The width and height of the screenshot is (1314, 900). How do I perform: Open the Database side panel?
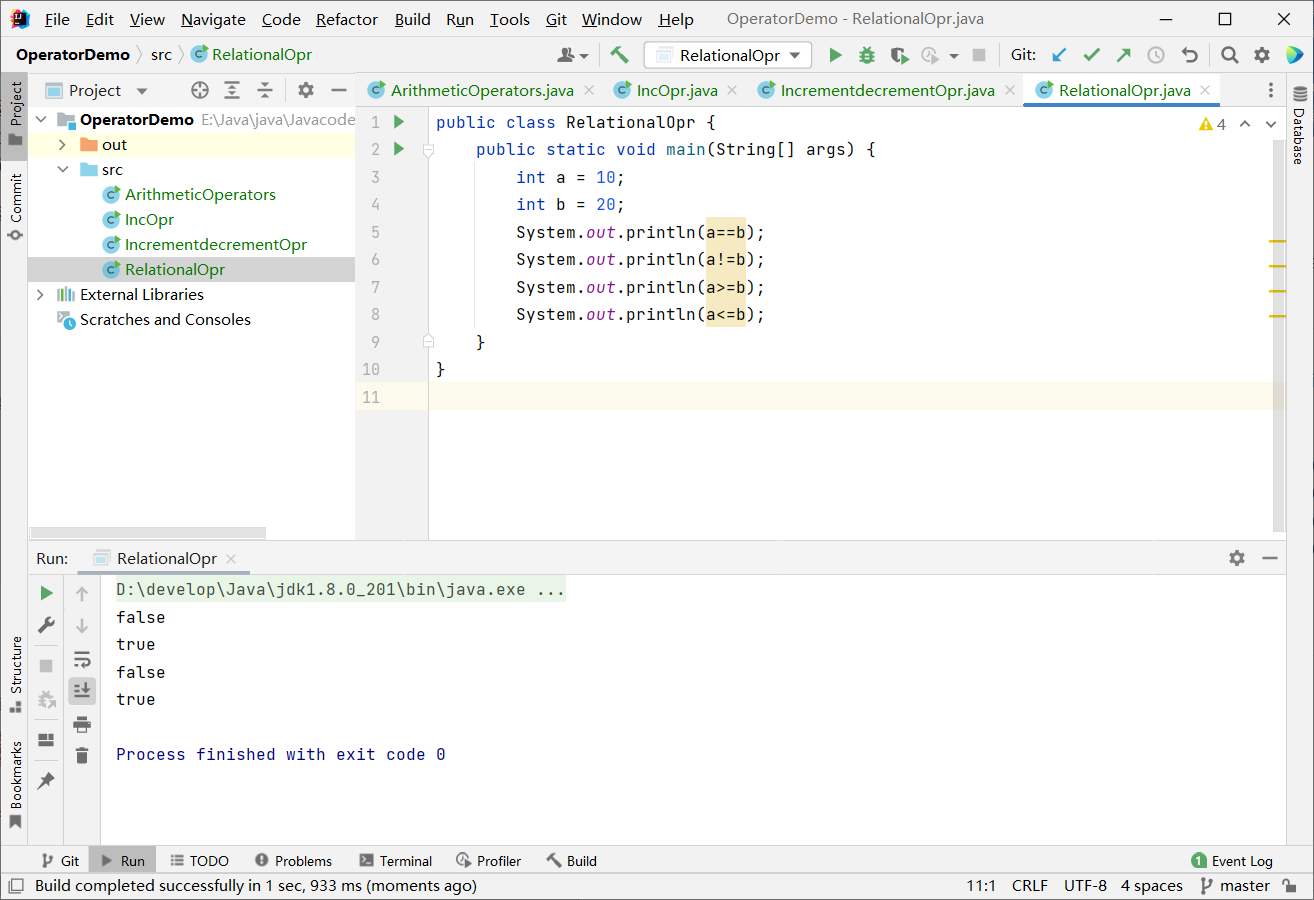click(x=1299, y=125)
